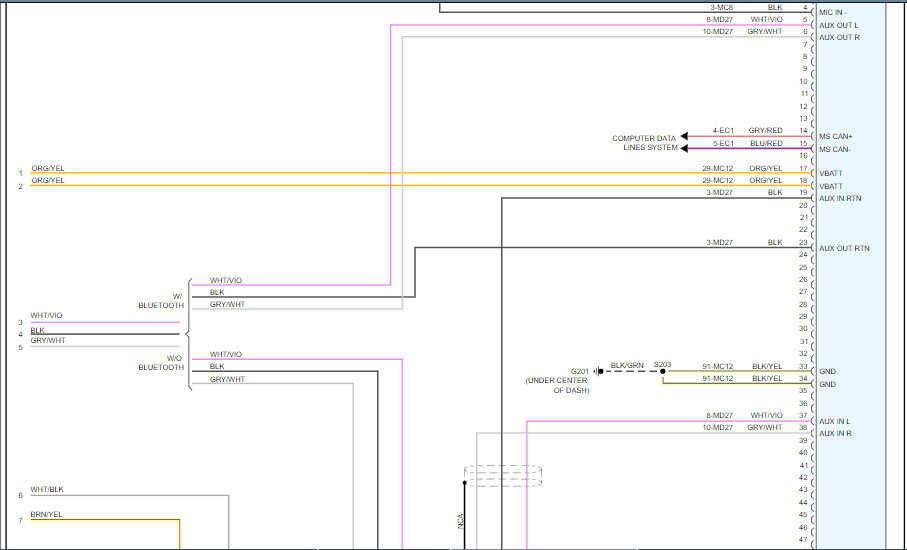The height and width of the screenshot is (550, 907).
Task: Select the AUX IN L pin label
Action: tap(834, 421)
